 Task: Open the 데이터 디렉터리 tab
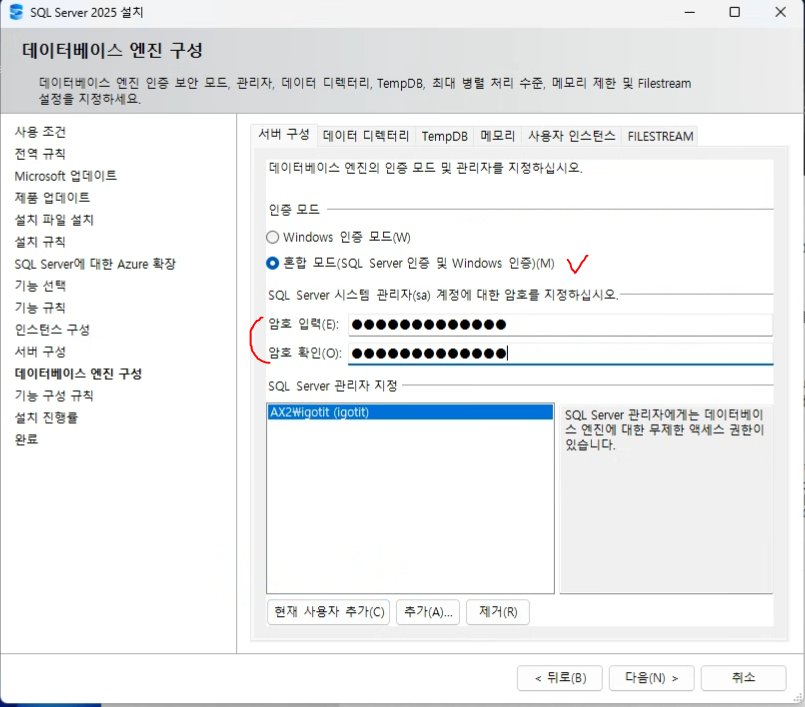click(x=366, y=136)
